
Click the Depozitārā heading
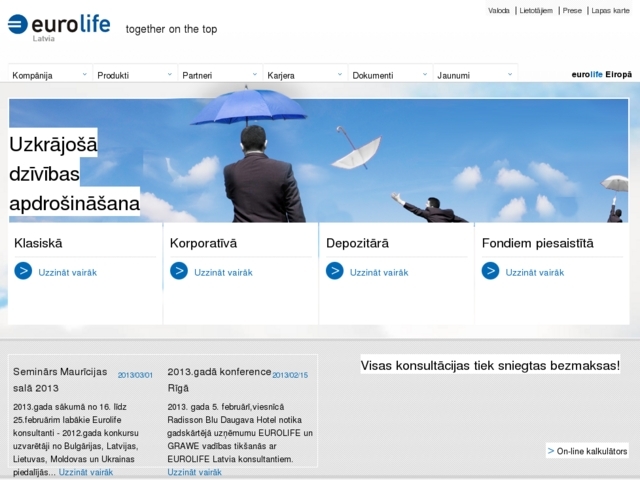click(358, 243)
